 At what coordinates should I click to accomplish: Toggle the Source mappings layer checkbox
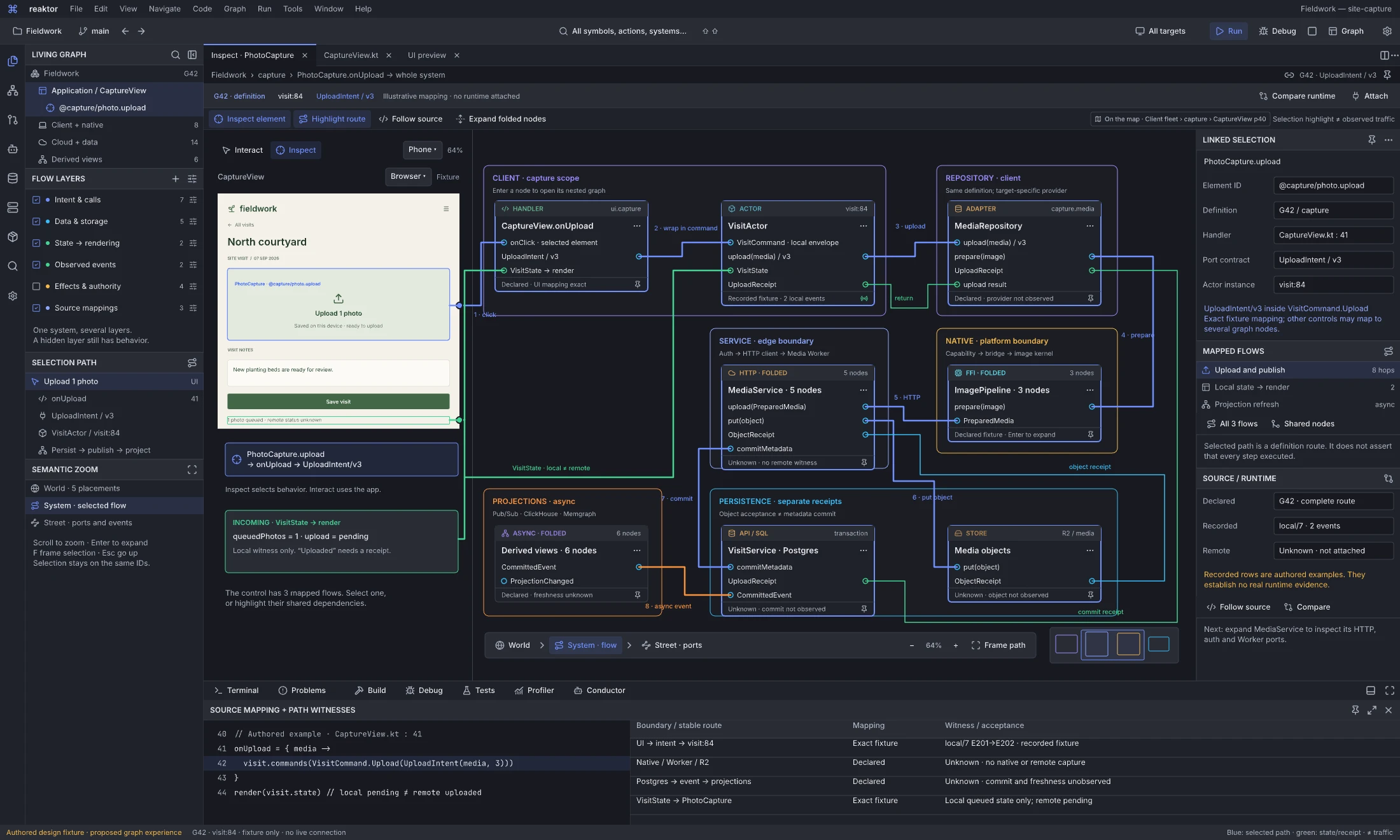[36, 308]
